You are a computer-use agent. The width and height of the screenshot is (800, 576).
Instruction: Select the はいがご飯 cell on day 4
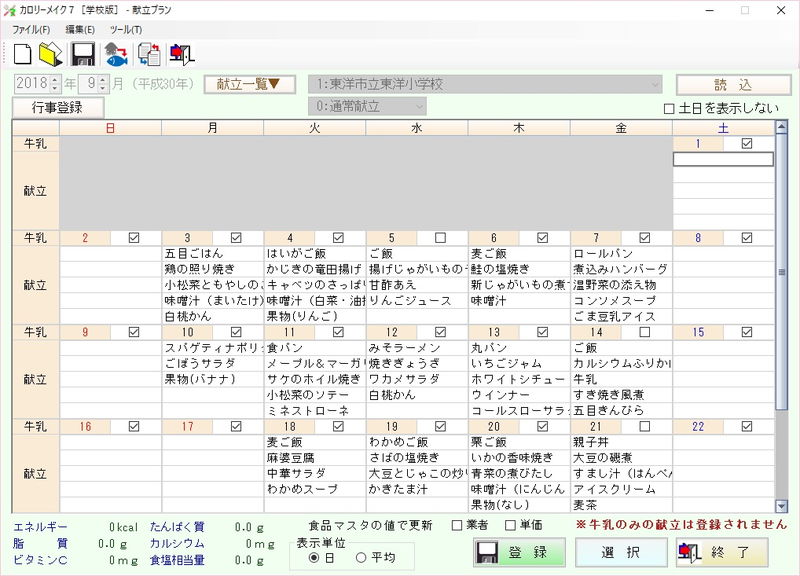(315, 254)
